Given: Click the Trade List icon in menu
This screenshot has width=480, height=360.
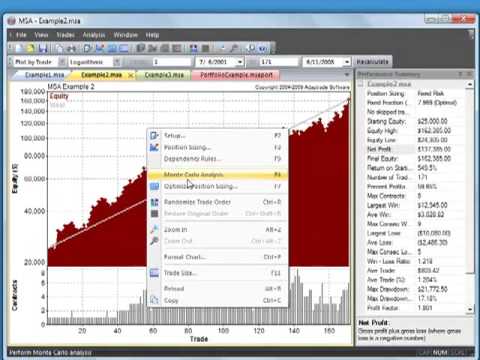Looking at the screenshot, I should tap(154, 273).
